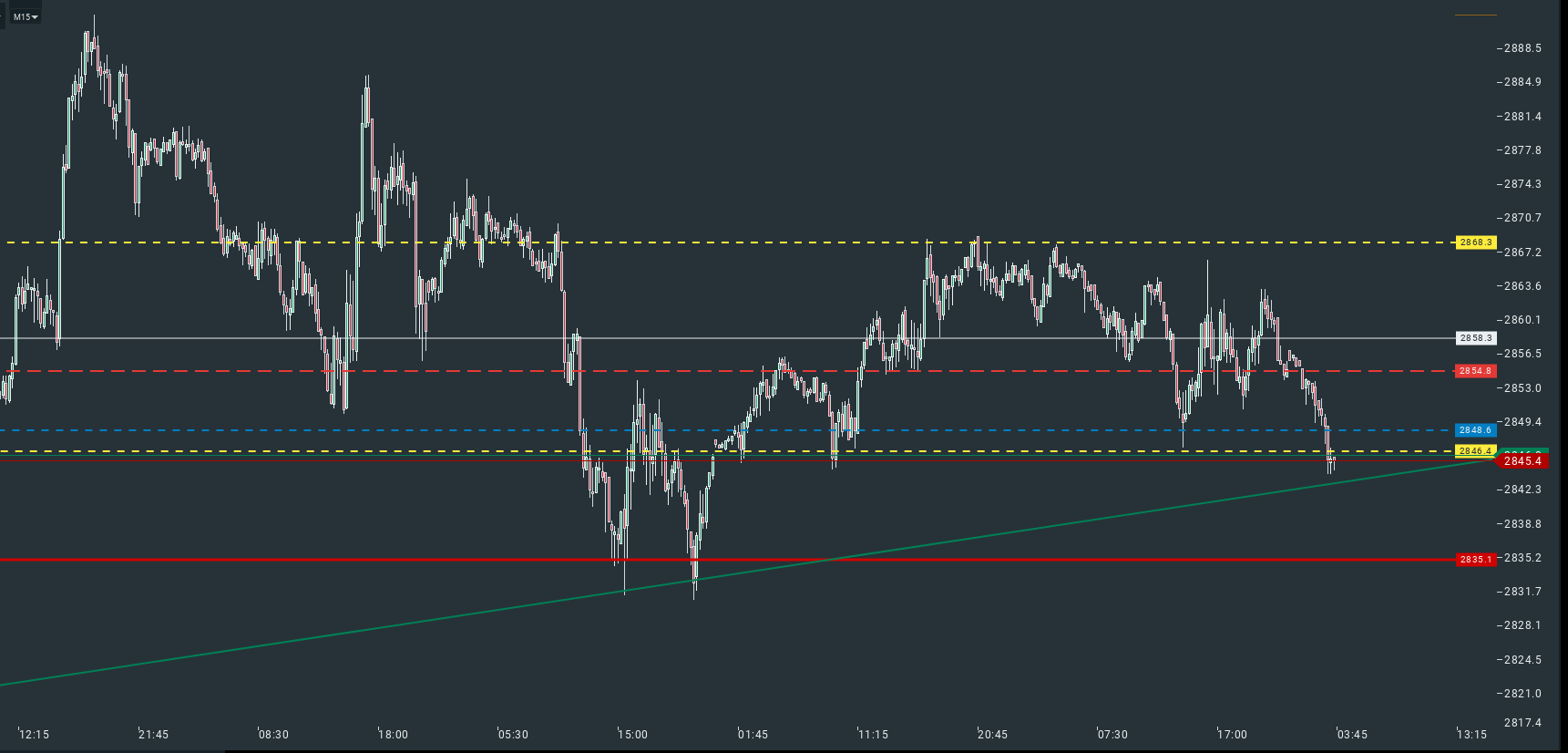
Task: Click the red 2854.8 level label
Action: point(1475,371)
